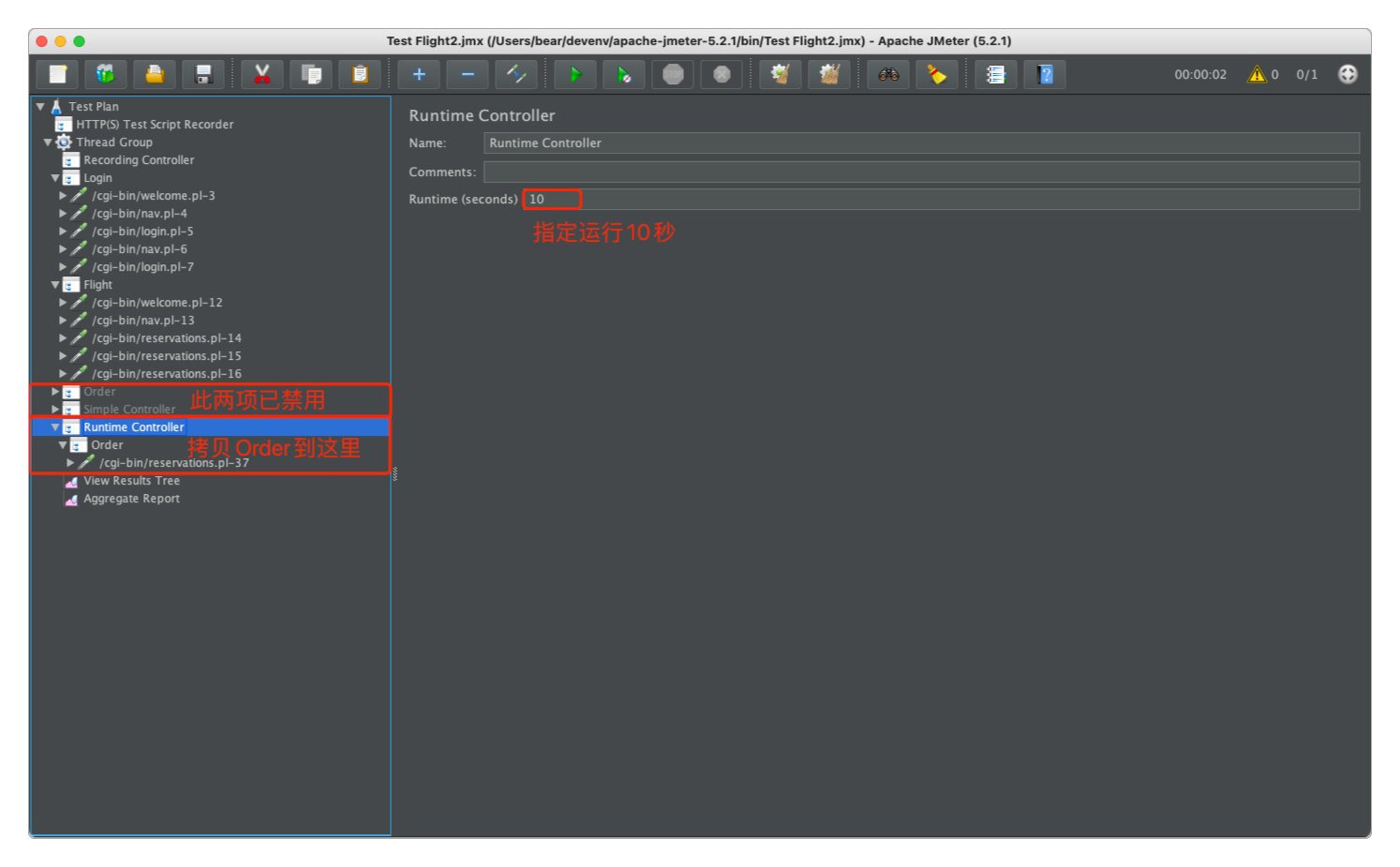Image resolution: width=1400 pixels, height=867 pixels.
Task: Select the /cgi-bin/nav.pl-4 sampler
Action: (x=140, y=214)
